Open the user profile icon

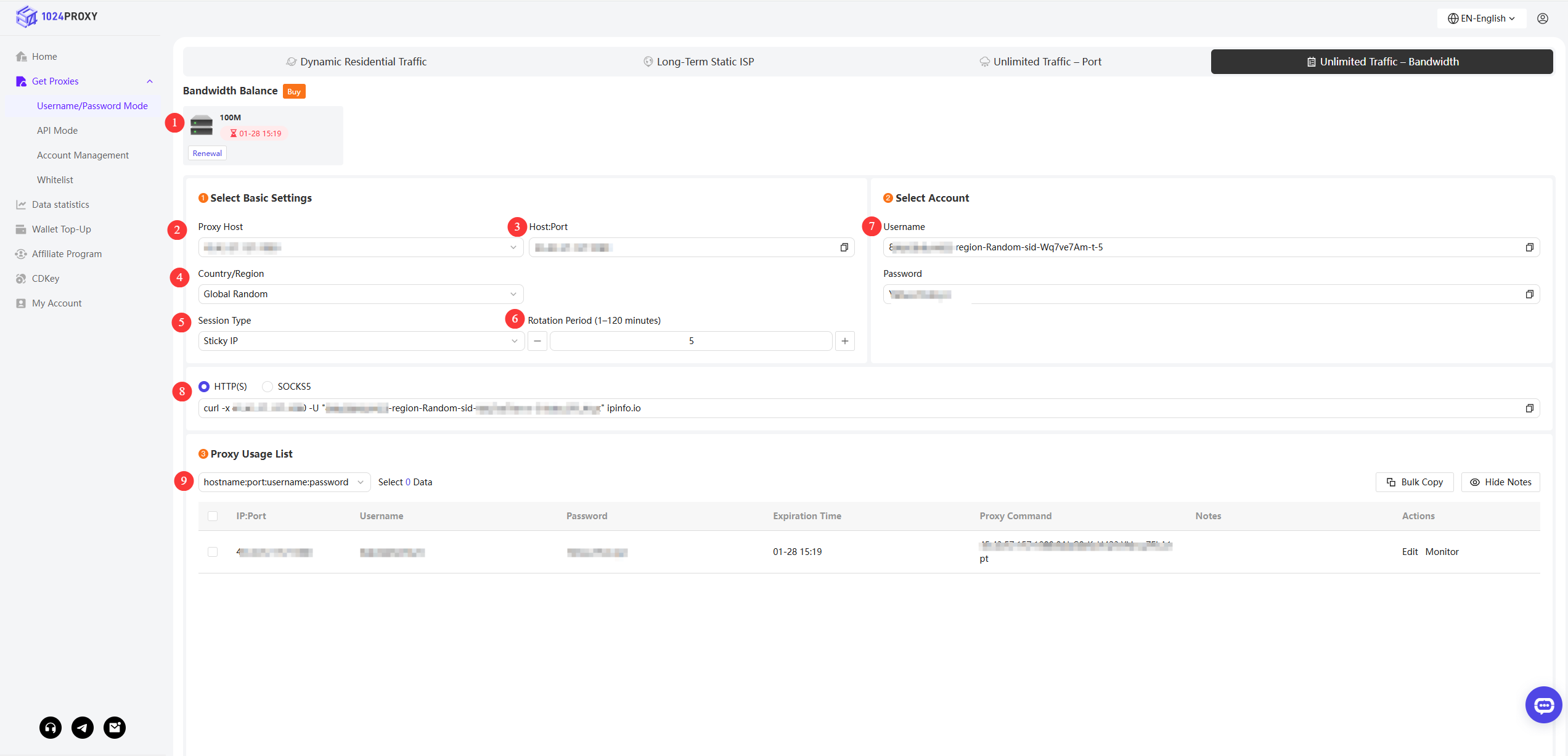click(x=1543, y=18)
